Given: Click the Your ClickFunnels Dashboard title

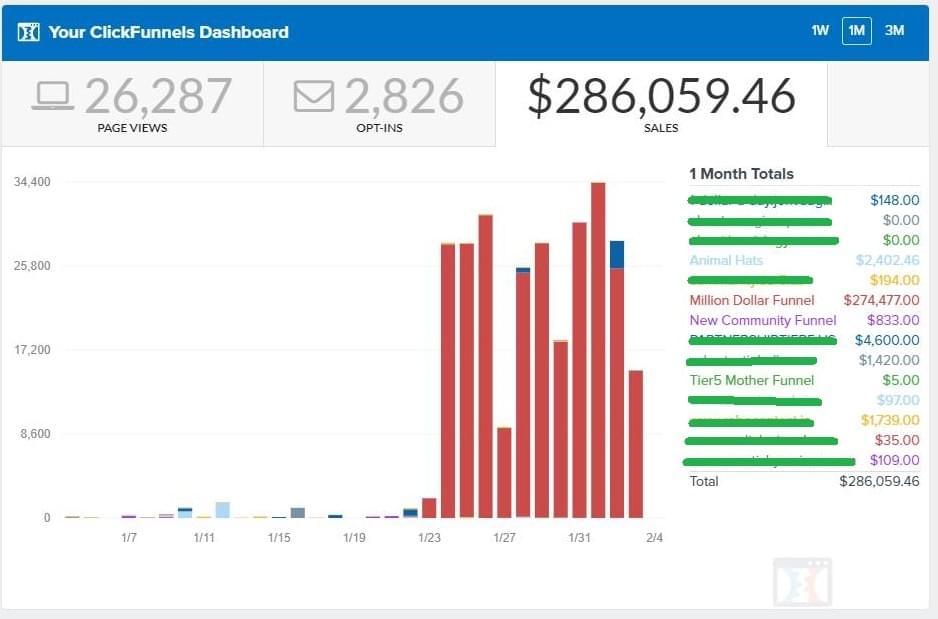Looking at the screenshot, I should click(169, 32).
